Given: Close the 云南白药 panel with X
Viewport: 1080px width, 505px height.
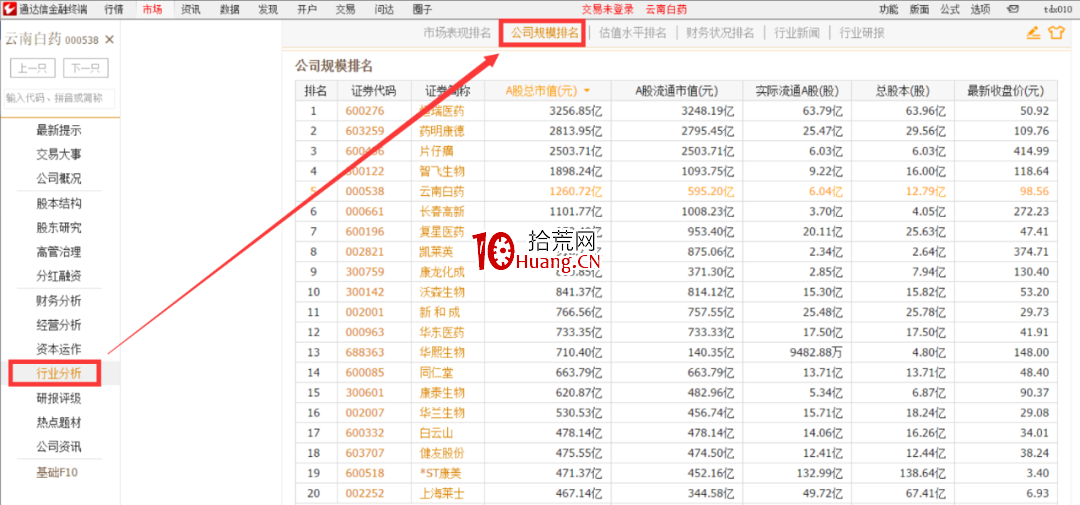Looking at the screenshot, I should [109, 40].
